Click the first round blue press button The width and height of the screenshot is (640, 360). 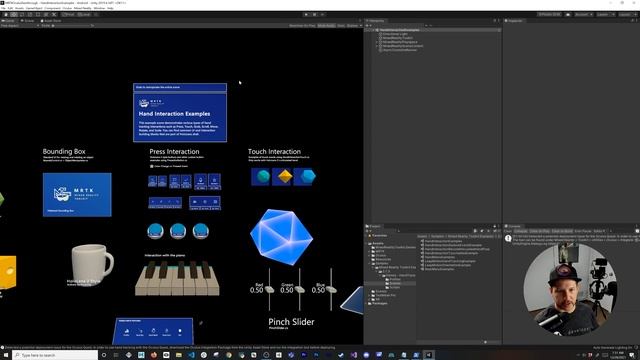[156, 231]
